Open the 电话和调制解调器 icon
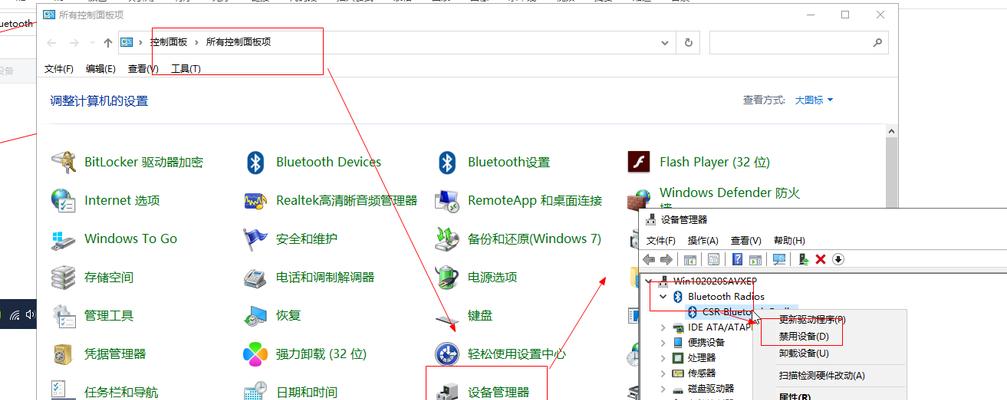This screenshot has height=400, width=1007. point(256,277)
